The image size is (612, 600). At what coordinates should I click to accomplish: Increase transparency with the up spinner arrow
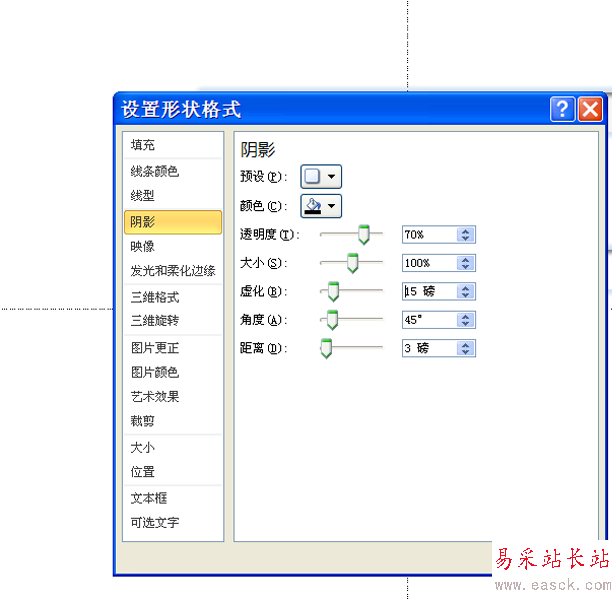465,231
